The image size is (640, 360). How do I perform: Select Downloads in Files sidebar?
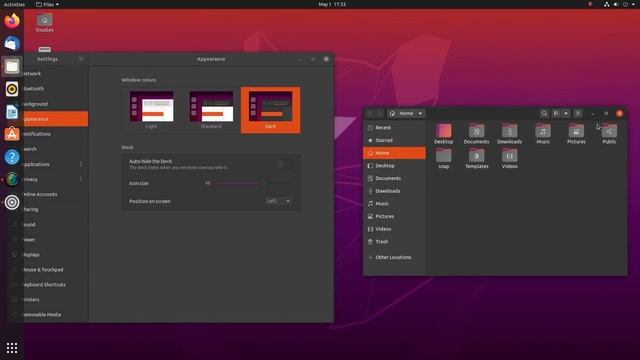pos(394,191)
